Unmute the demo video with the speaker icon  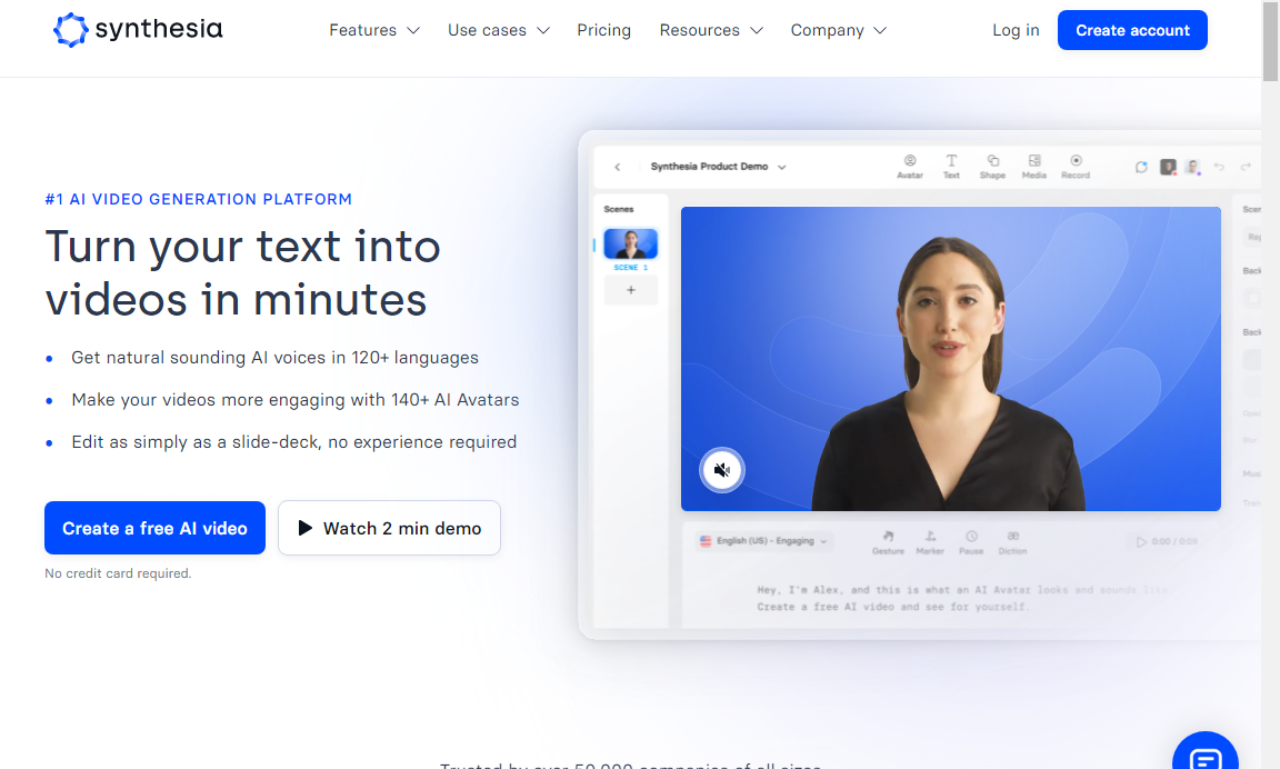(722, 470)
